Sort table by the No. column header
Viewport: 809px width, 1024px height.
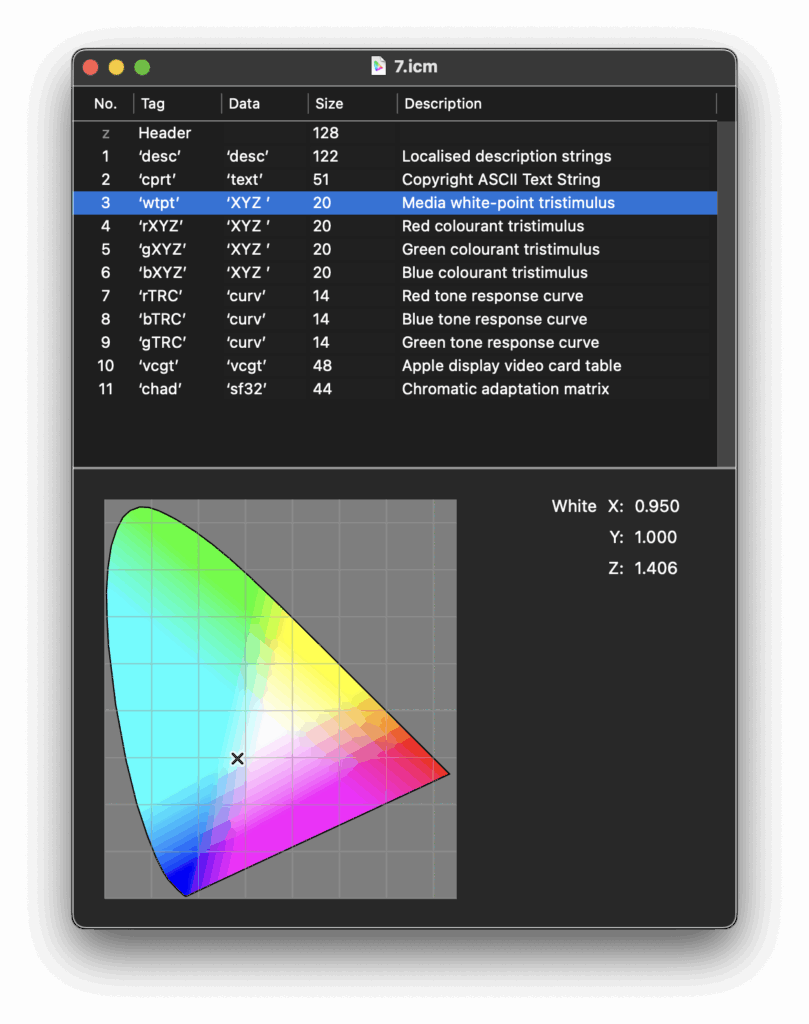(x=105, y=104)
